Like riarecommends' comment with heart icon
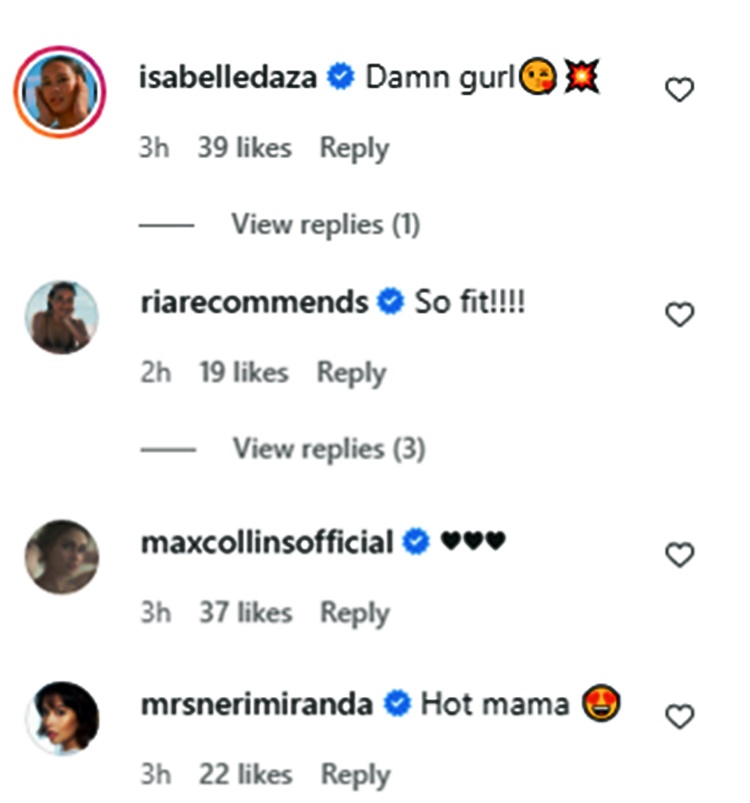Image resolution: width=750 pixels, height=803 pixels. pyautogui.click(x=679, y=315)
